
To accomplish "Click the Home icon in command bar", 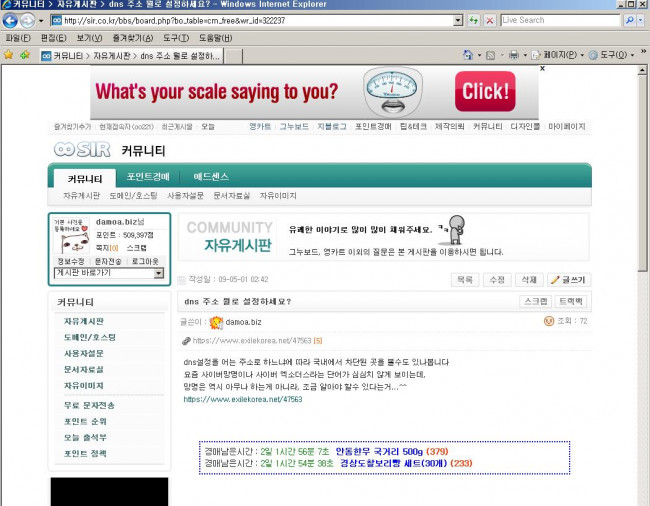I will (x=469, y=55).
